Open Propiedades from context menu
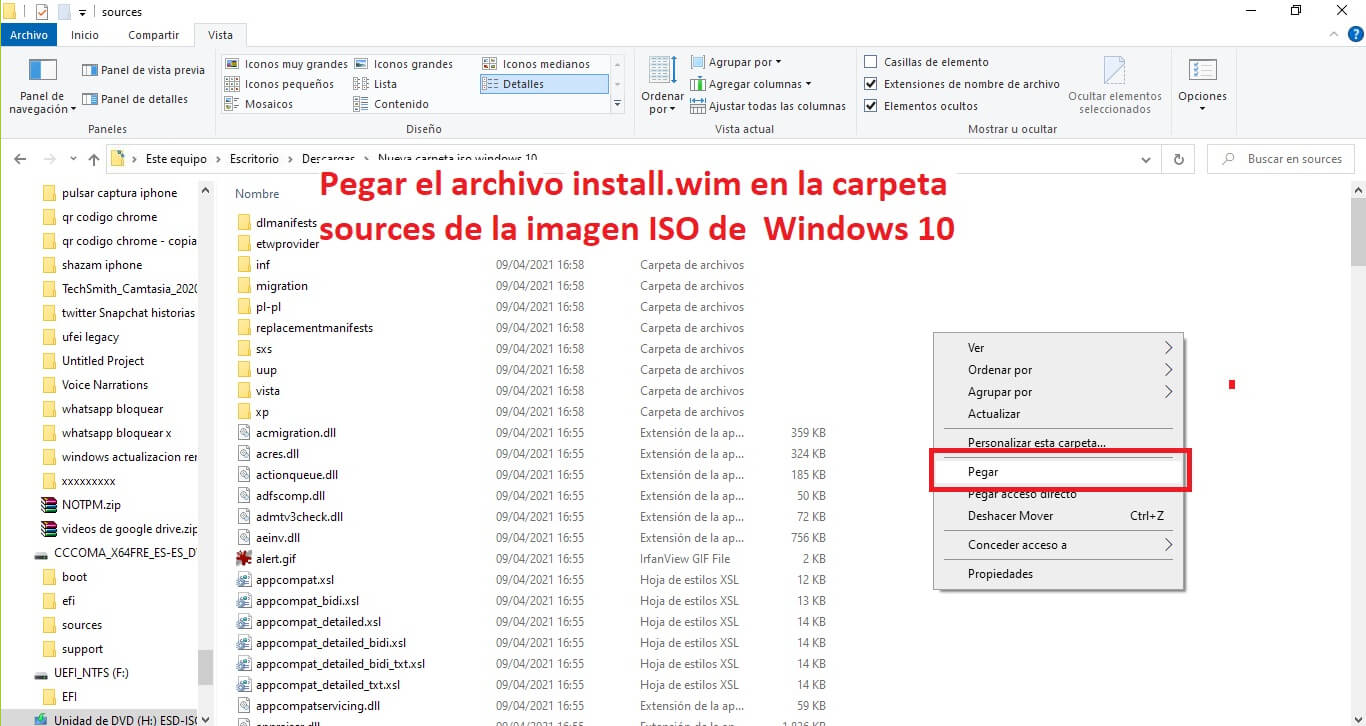1366x726 pixels. [x=1059, y=574]
